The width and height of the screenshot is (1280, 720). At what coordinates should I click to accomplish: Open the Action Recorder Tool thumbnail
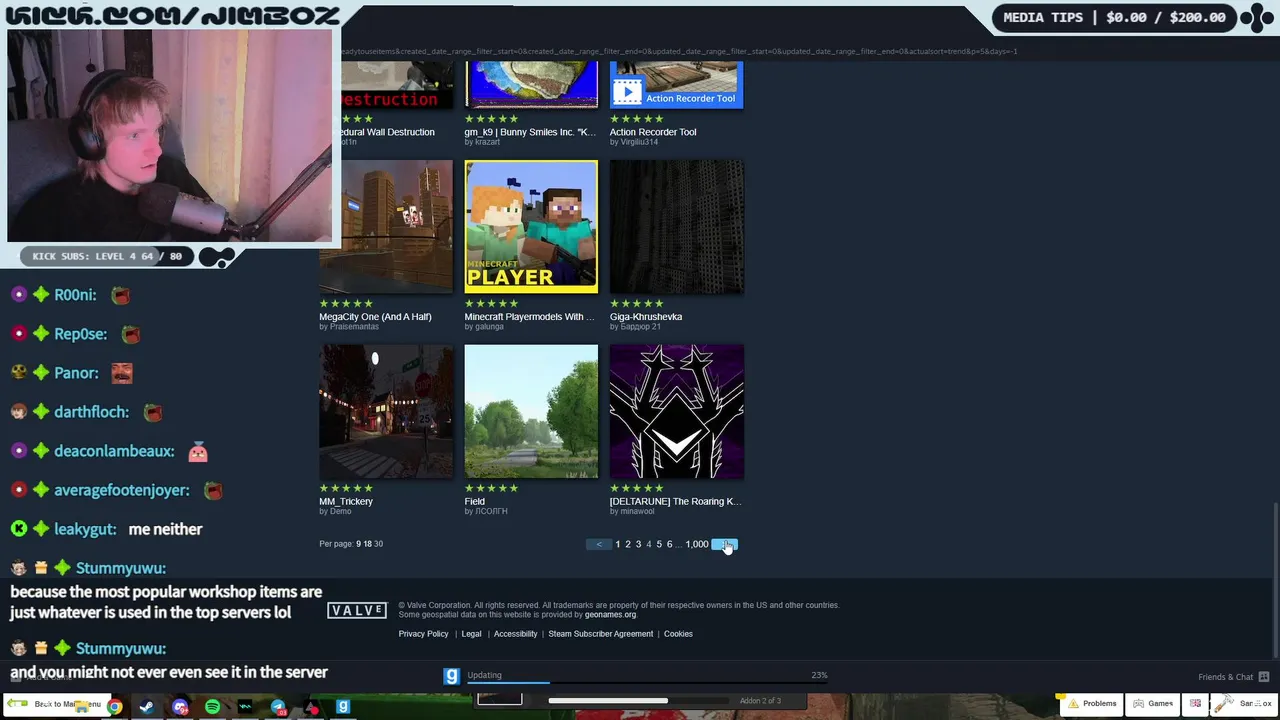[677, 85]
